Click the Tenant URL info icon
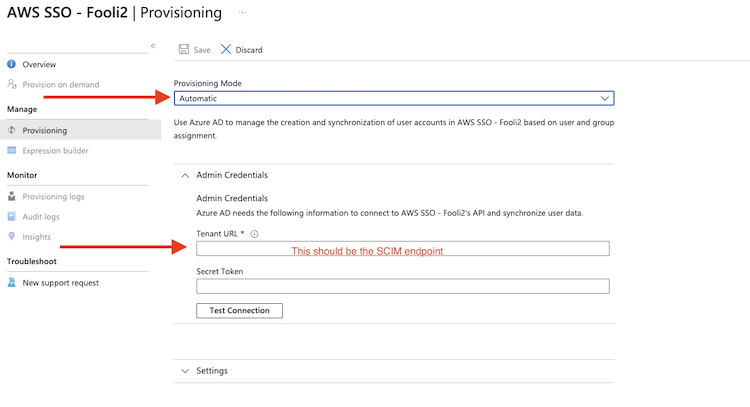The height and width of the screenshot is (407, 750). coord(254,234)
